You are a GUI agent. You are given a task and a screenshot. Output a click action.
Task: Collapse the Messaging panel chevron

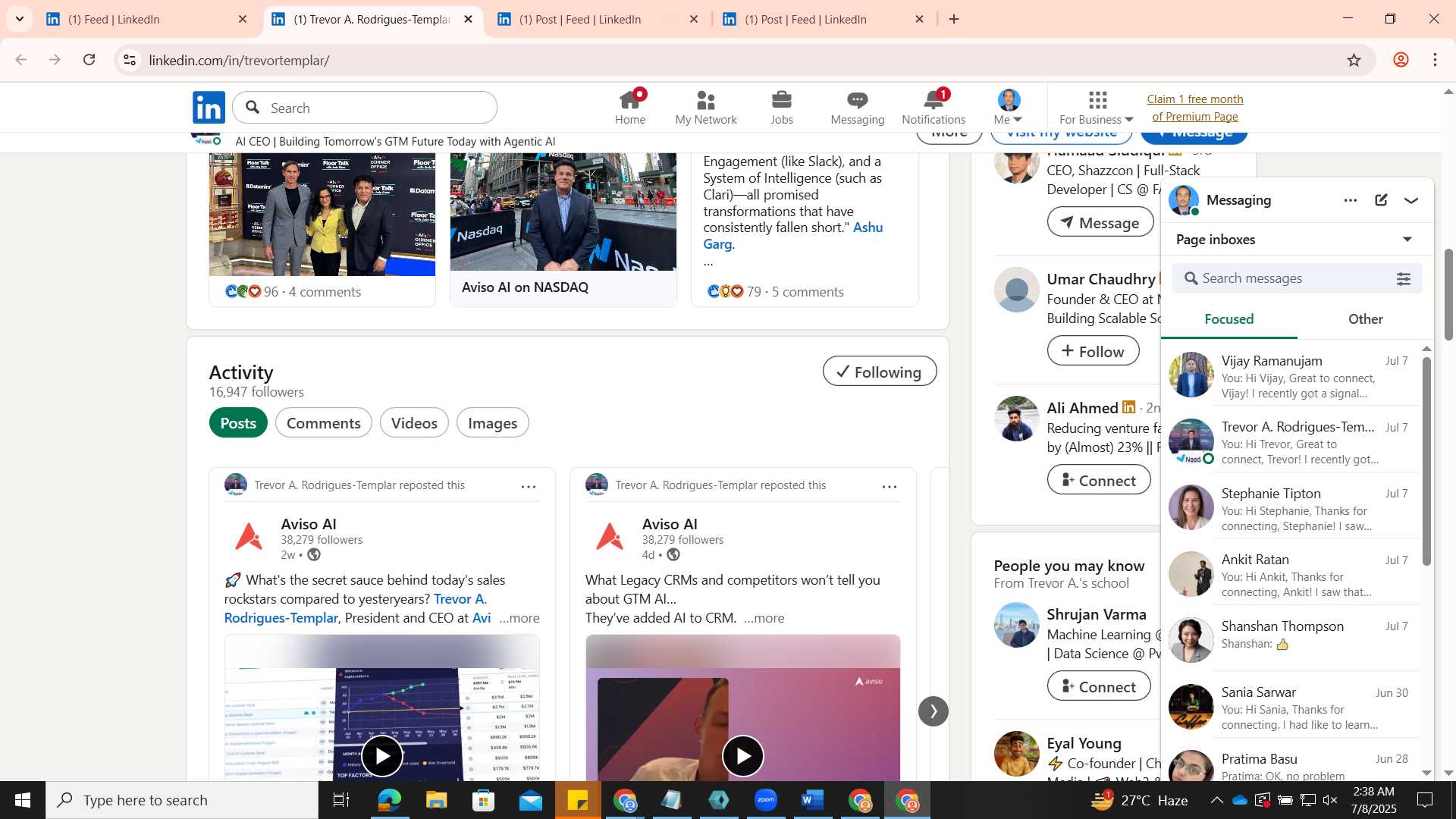point(1411,200)
